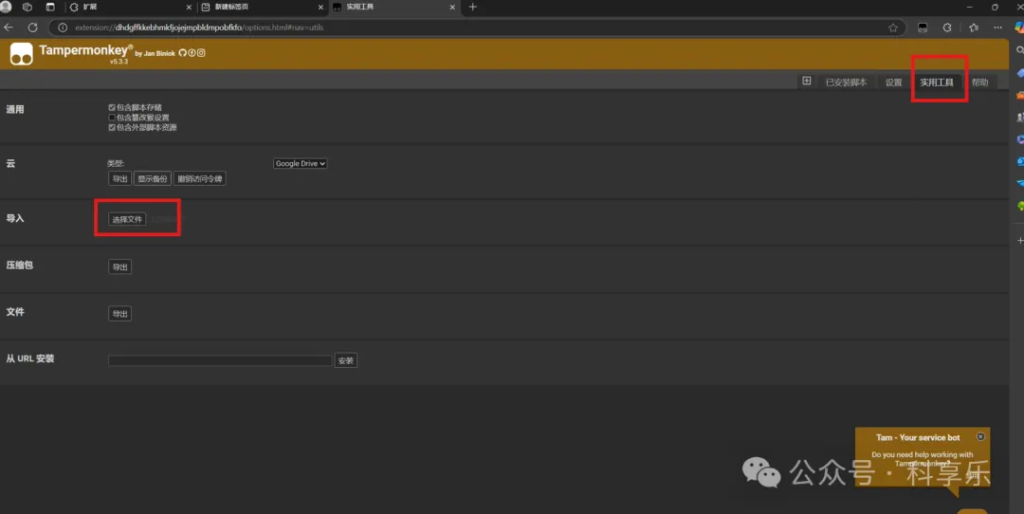
Task: Open the Google Drive cloud type dropdown
Action: 300,163
